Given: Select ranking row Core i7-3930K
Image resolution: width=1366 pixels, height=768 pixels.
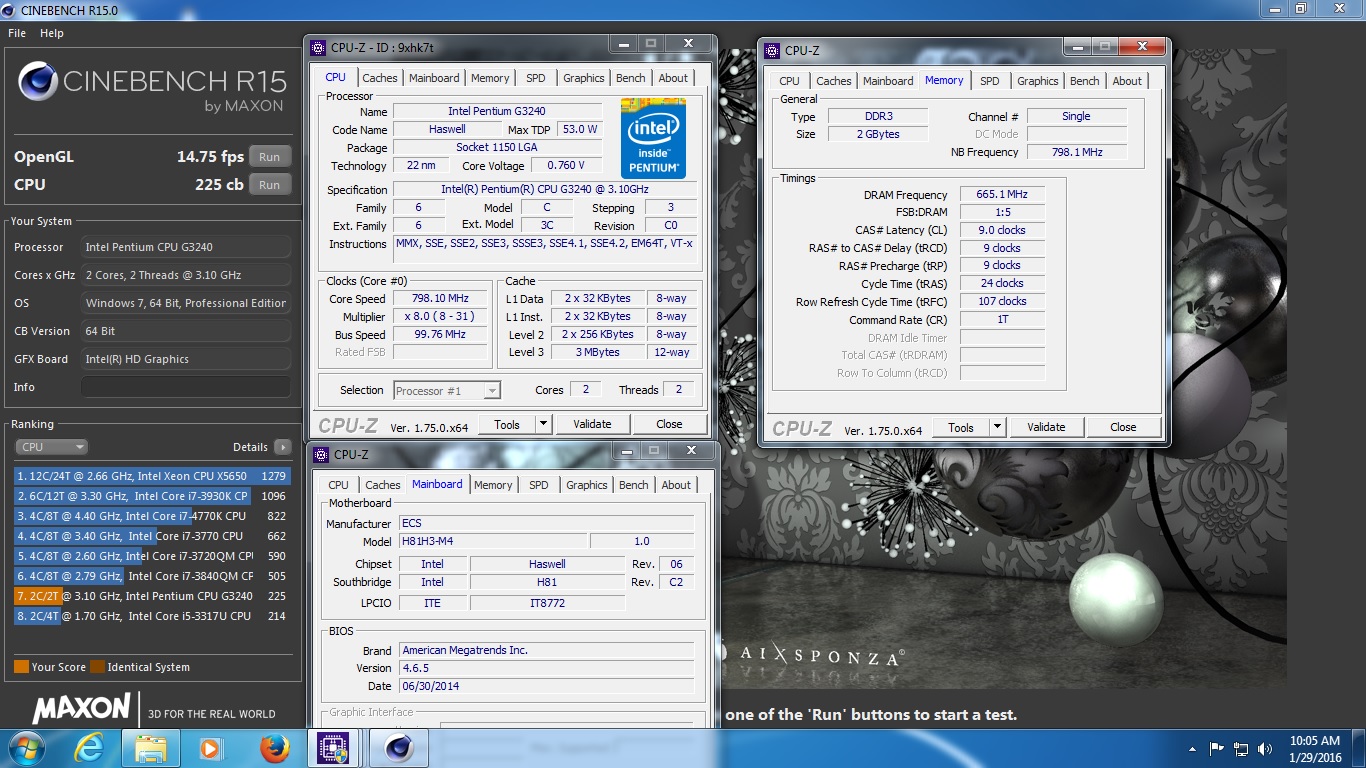Looking at the screenshot, I should 152,496.
